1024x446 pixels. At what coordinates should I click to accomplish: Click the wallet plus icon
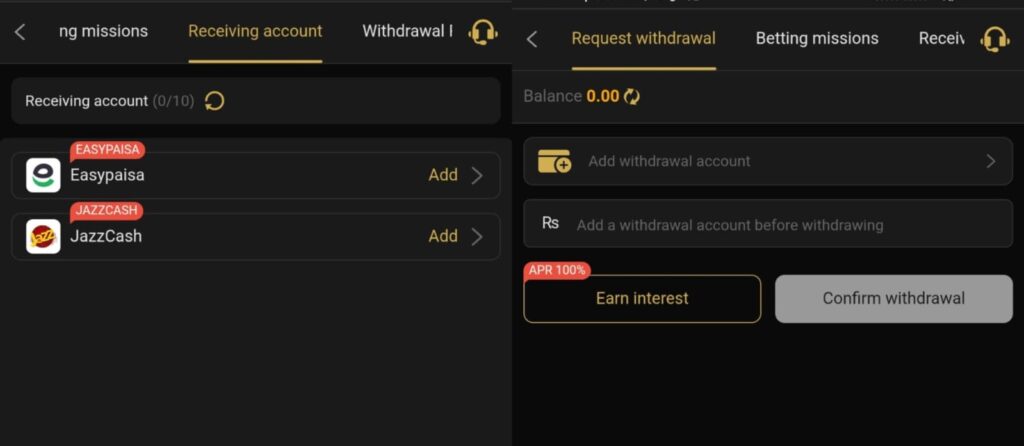point(554,161)
